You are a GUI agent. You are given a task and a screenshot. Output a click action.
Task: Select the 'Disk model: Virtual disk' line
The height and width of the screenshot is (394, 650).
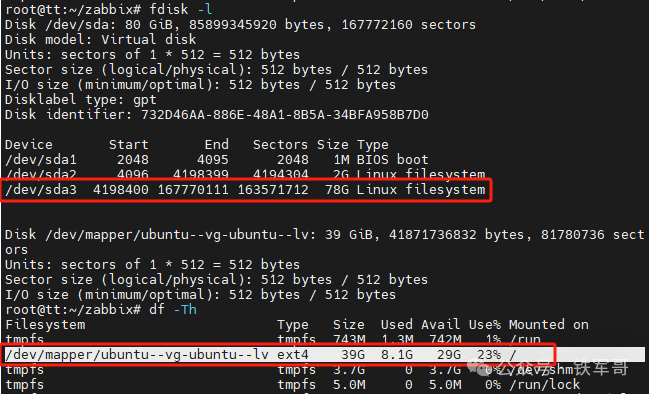[x=100, y=39]
